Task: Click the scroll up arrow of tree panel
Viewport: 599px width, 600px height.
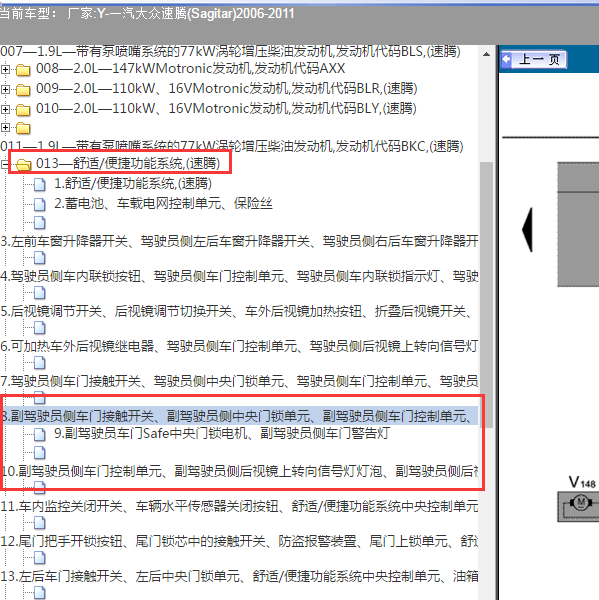Action: click(x=486, y=54)
